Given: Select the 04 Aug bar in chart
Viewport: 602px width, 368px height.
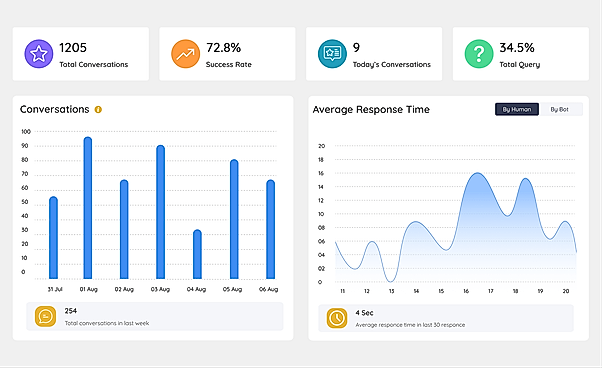Looking at the screenshot, I should 197,254.
